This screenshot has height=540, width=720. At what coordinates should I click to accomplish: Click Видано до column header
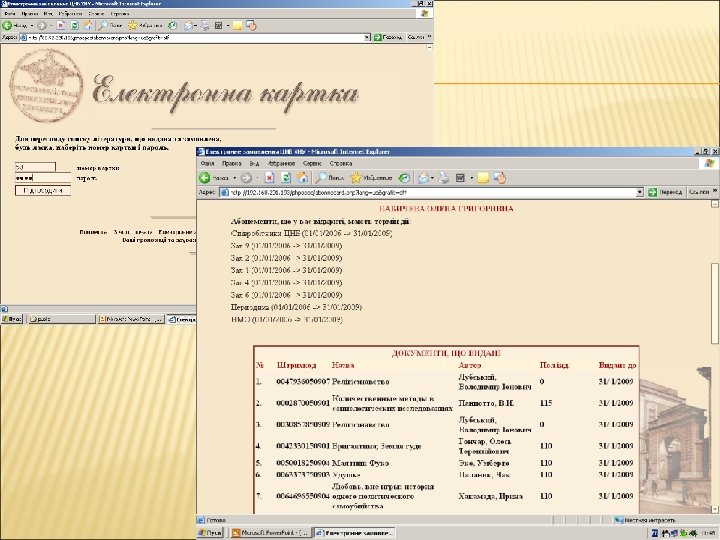[x=618, y=365]
